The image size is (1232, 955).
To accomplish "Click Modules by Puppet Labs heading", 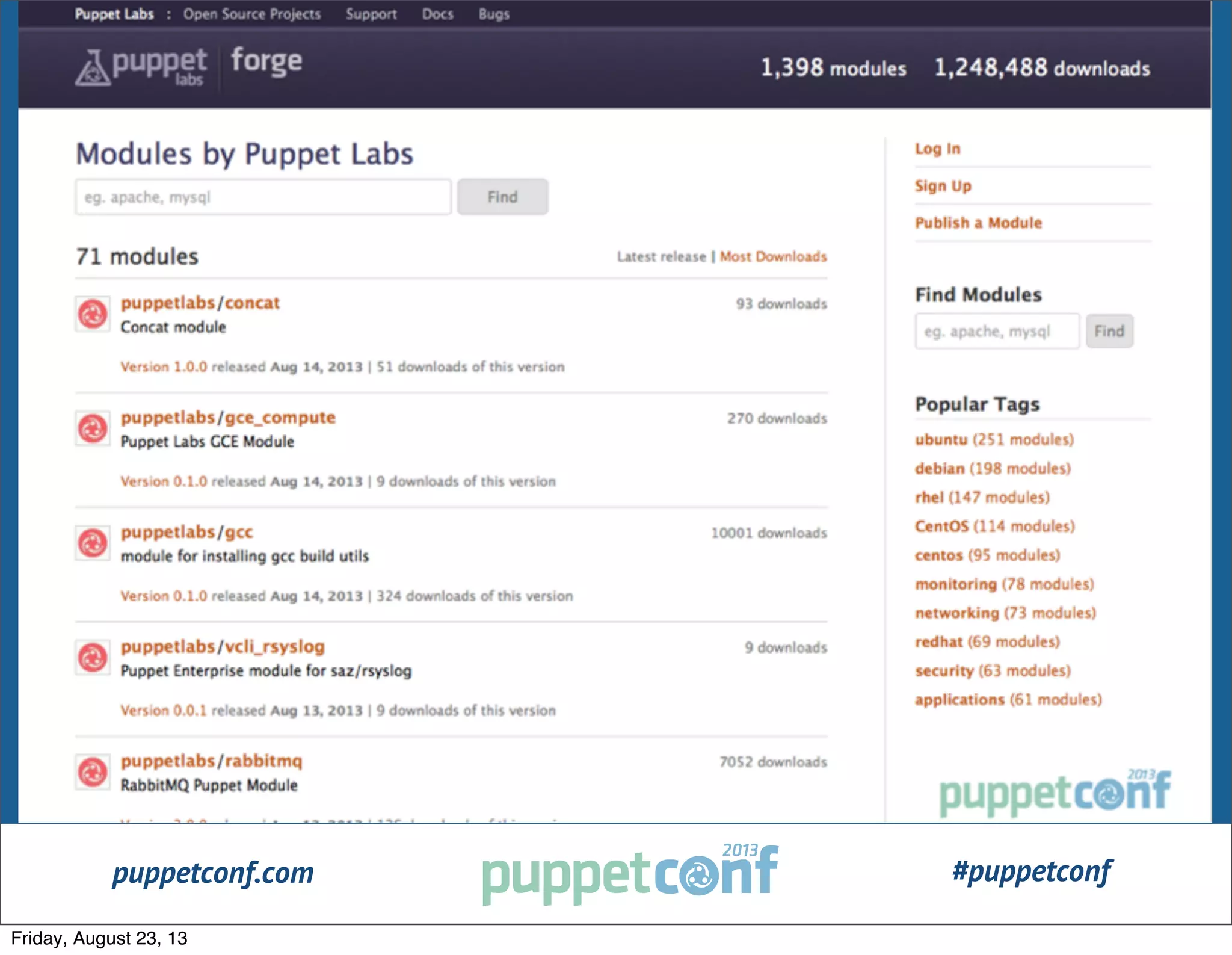I will [245, 154].
